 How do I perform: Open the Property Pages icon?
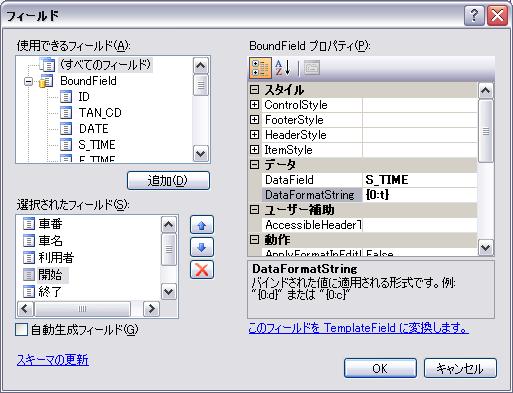(x=312, y=68)
